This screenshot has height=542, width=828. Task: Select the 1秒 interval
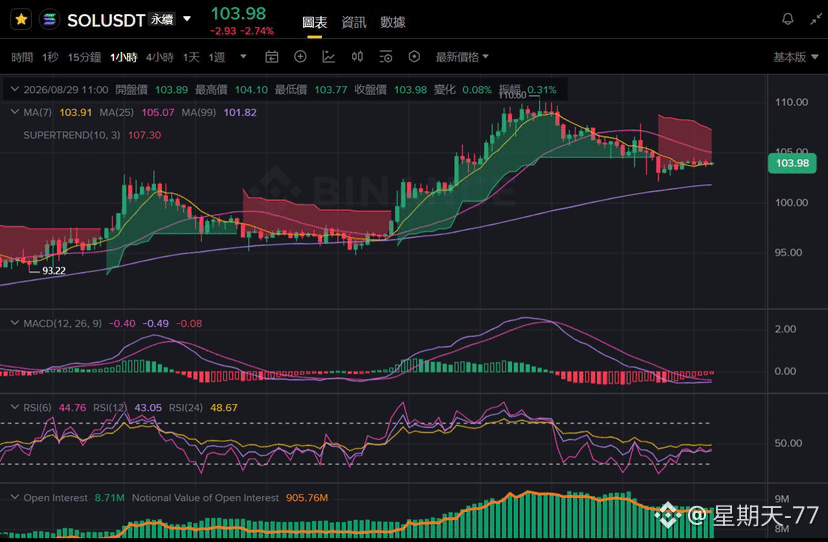pyautogui.click(x=50, y=57)
